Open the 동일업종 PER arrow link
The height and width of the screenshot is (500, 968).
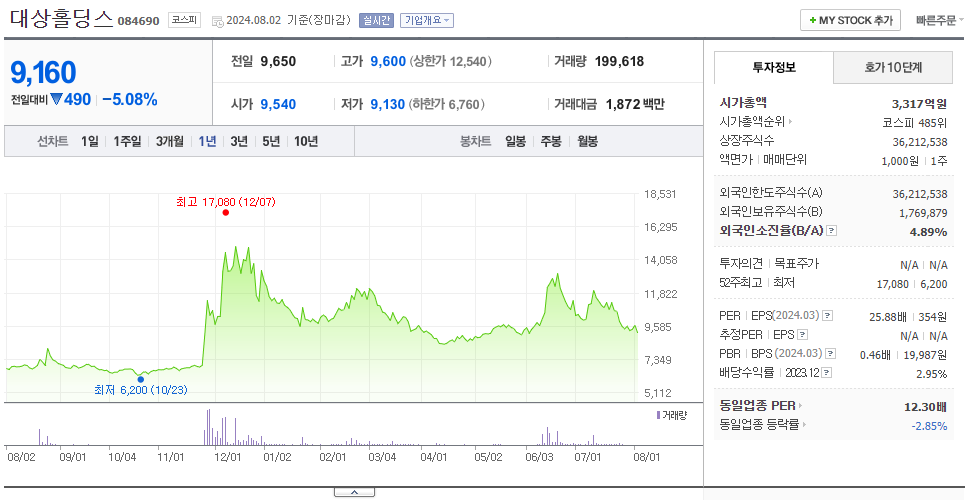pyautogui.click(x=761, y=406)
